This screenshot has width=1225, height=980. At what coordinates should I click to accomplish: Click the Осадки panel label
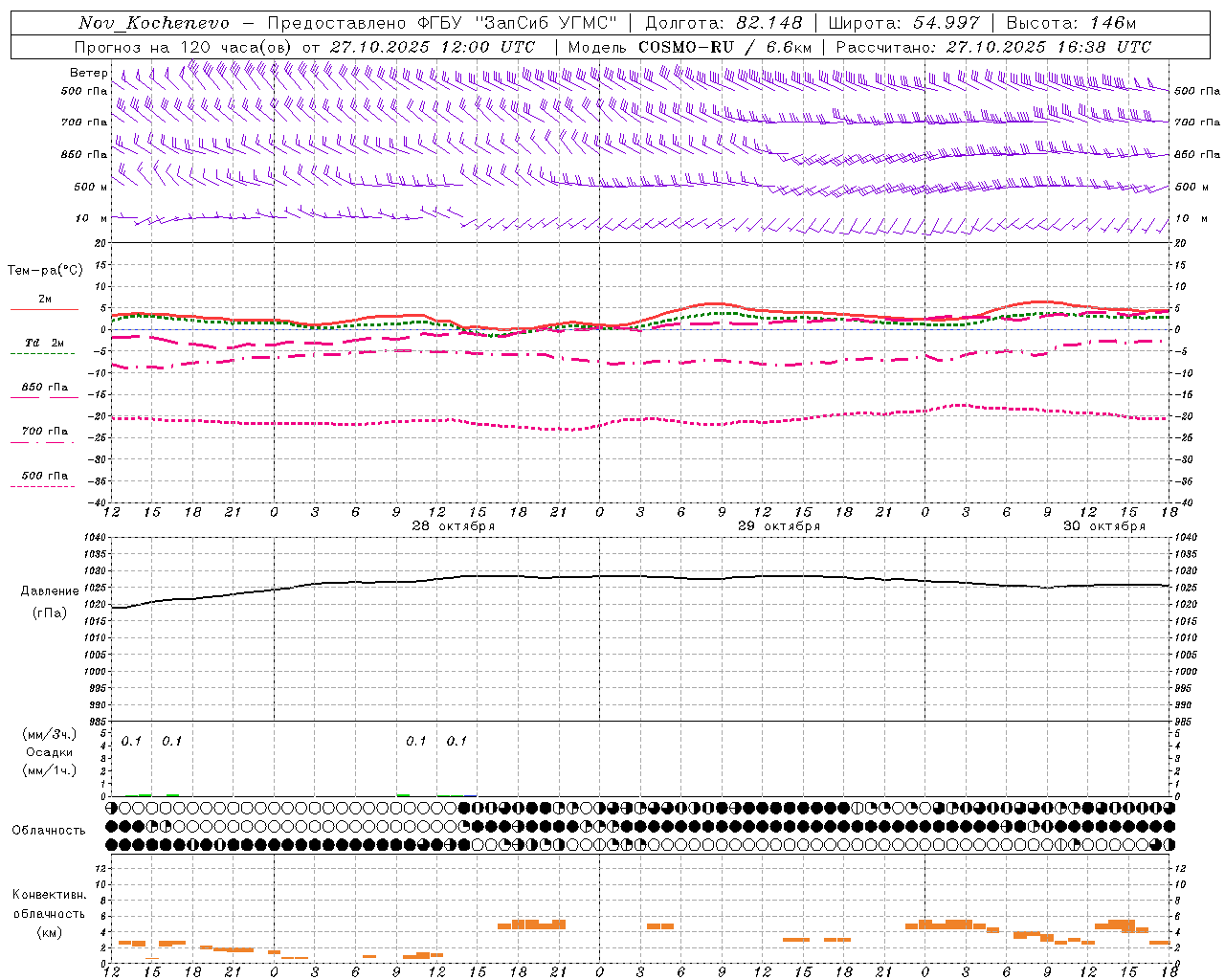(x=49, y=752)
